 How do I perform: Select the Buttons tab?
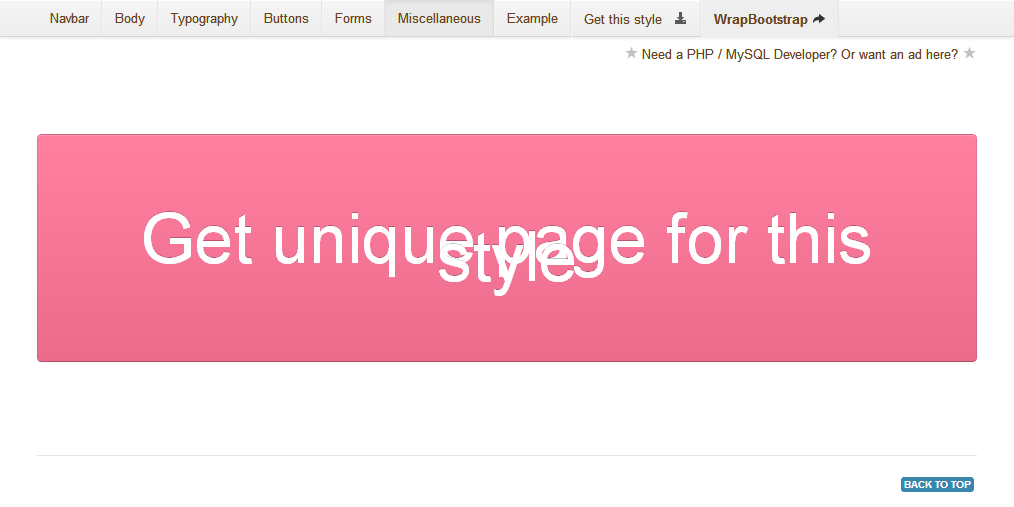pyautogui.click(x=286, y=19)
